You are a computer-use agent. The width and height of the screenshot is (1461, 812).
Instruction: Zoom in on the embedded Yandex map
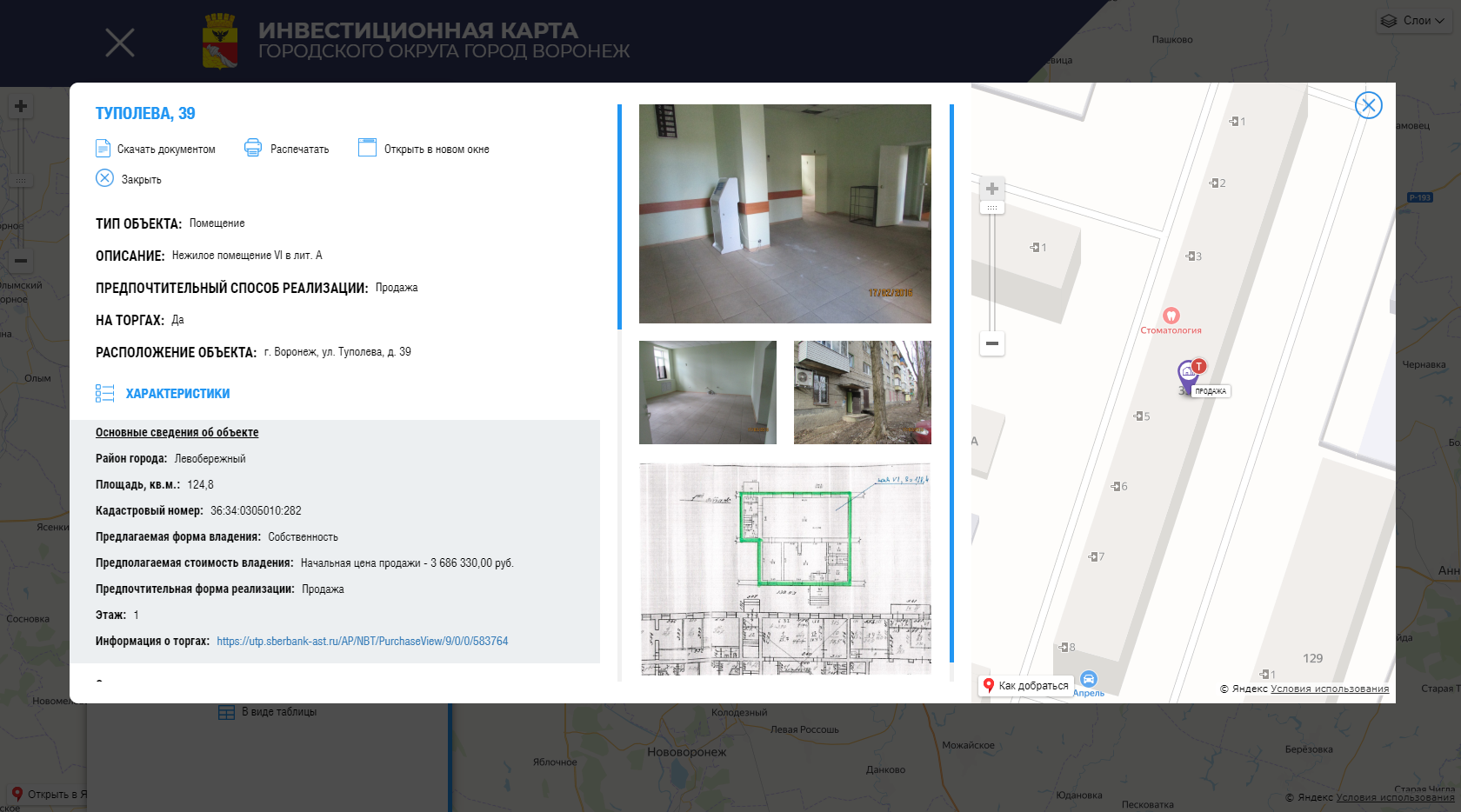(992, 189)
